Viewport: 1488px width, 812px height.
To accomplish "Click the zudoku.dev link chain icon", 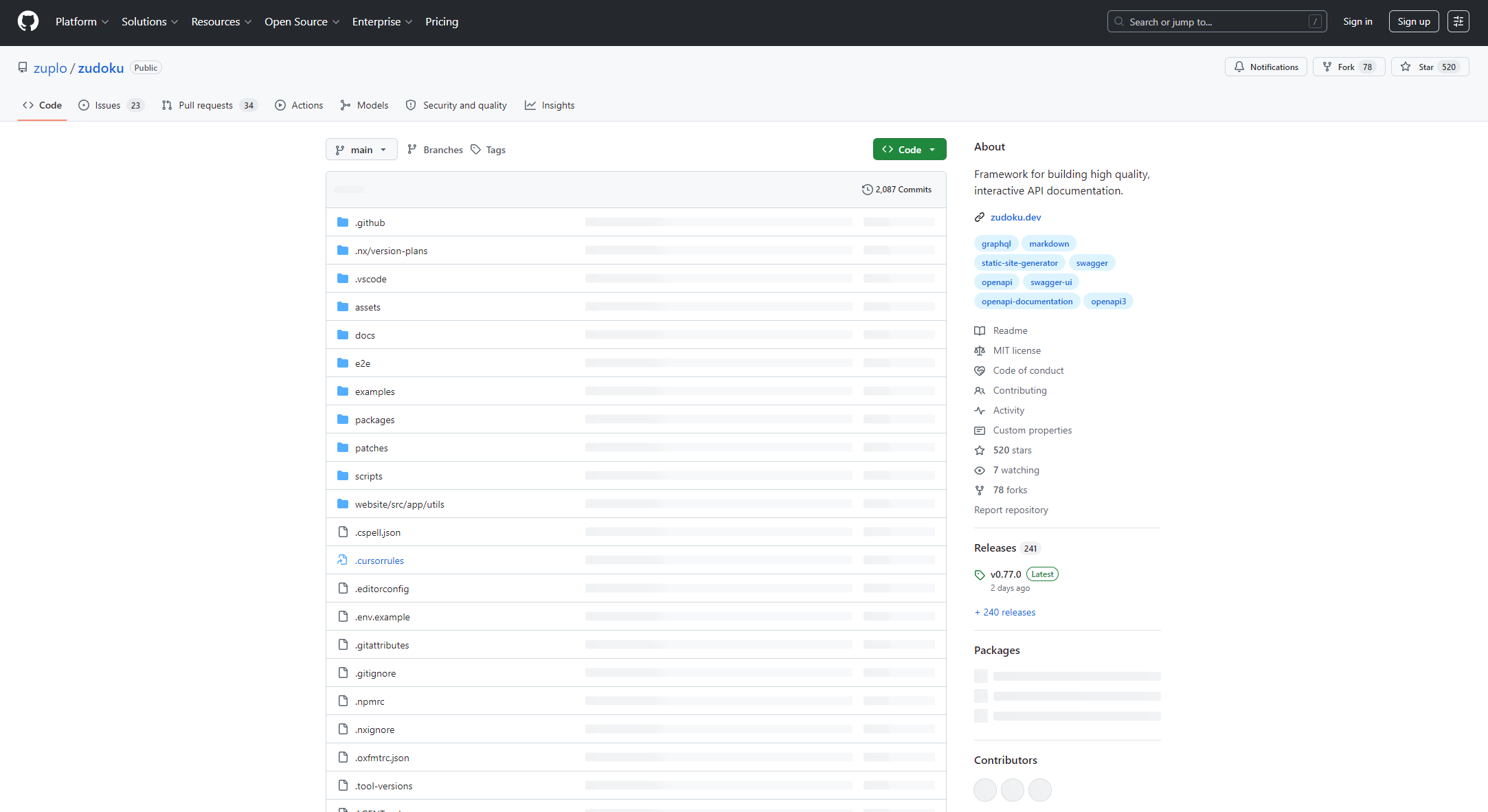I will pos(980,217).
